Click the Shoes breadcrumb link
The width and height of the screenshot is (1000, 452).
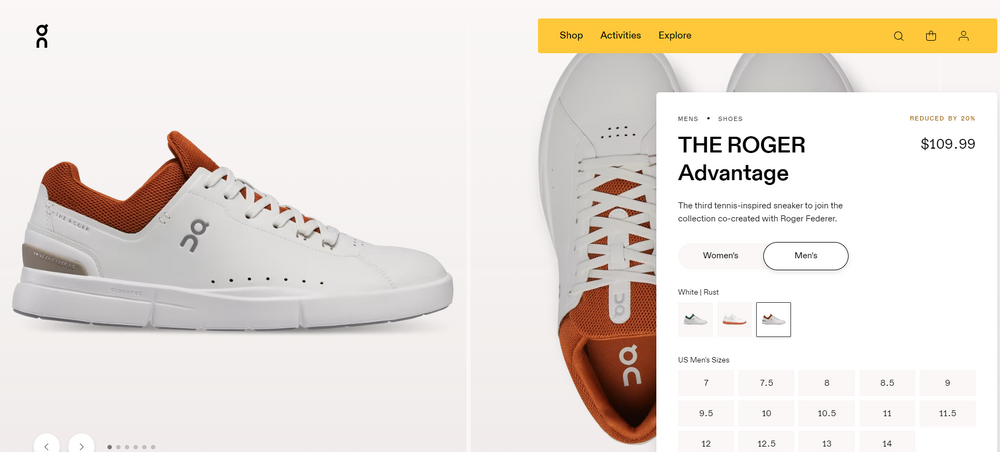coord(730,119)
